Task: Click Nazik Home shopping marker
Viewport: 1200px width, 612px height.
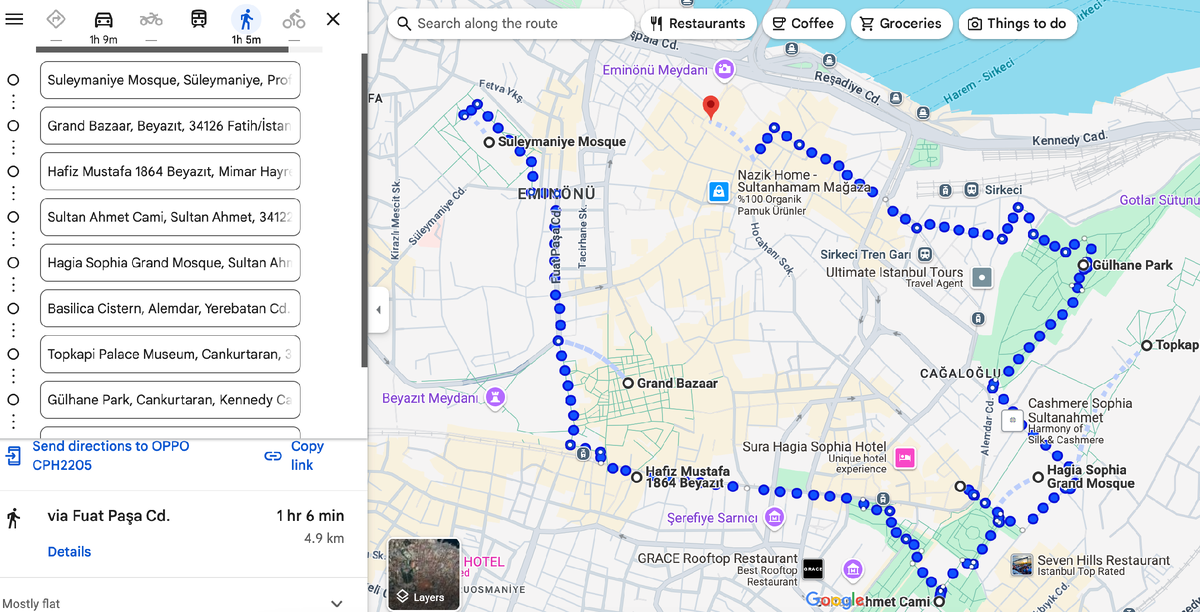Action: [x=718, y=191]
